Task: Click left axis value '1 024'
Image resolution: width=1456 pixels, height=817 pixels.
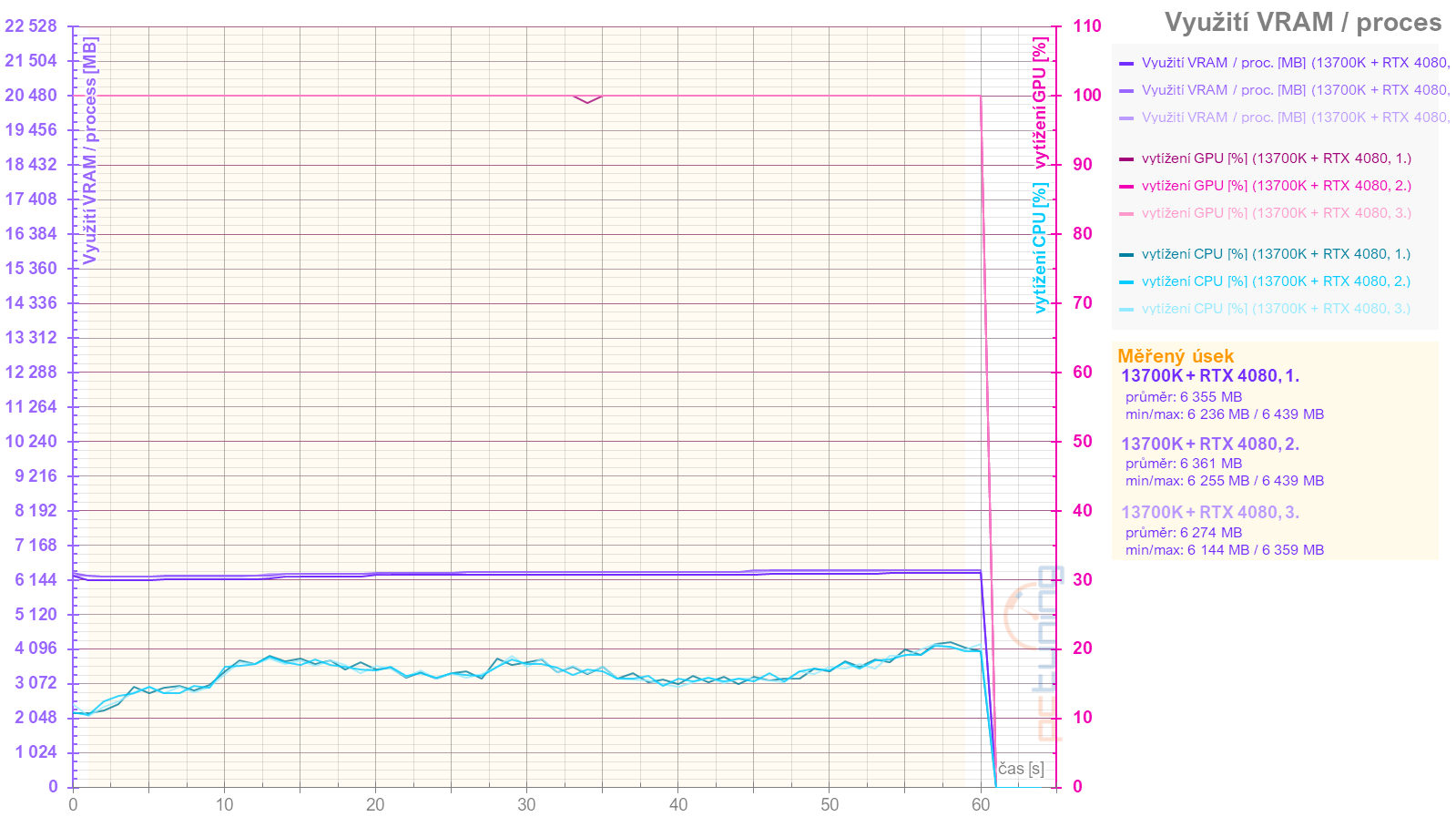Action: [x=36, y=752]
